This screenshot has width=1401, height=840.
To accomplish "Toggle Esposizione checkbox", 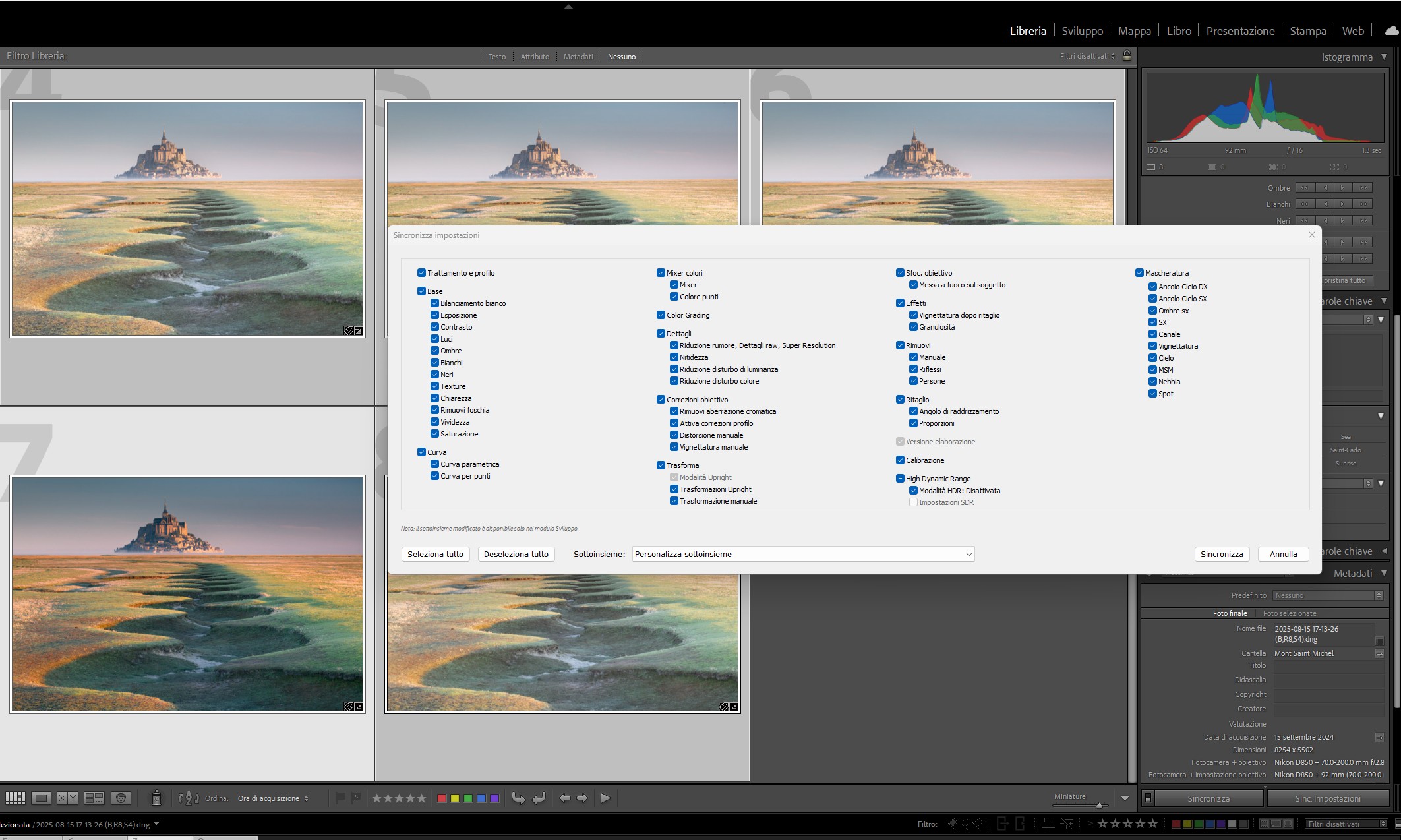I will point(434,315).
